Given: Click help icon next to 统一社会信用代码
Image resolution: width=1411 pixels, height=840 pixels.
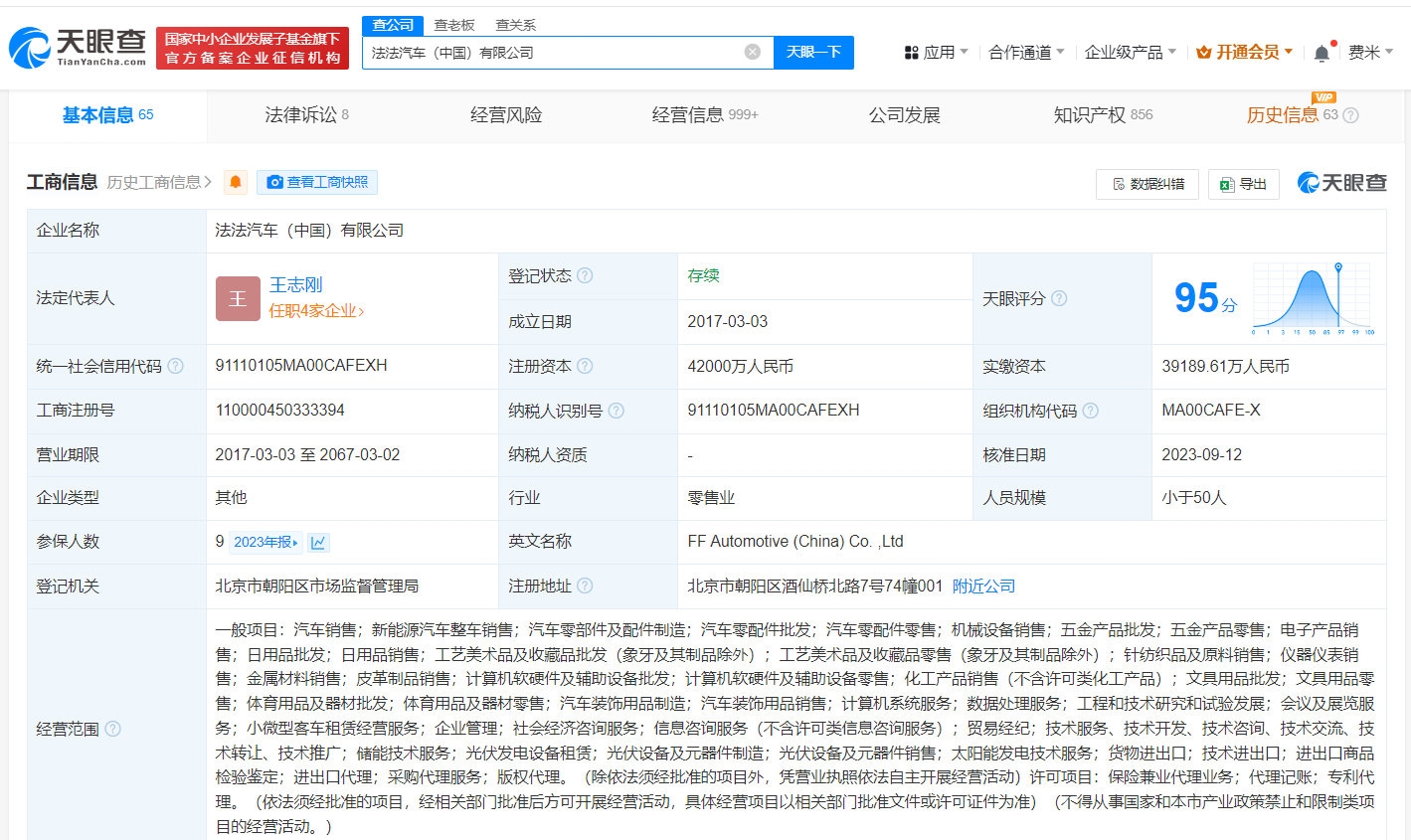Looking at the screenshot, I should click(175, 366).
